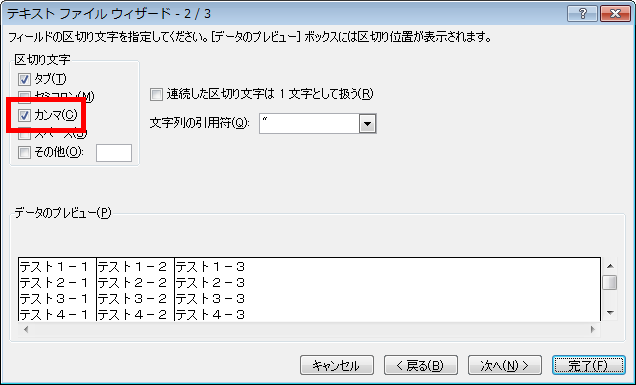The height and width of the screenshot is (385, 636).
Task: Click the キャンセル button
Action: coord(337,366)
